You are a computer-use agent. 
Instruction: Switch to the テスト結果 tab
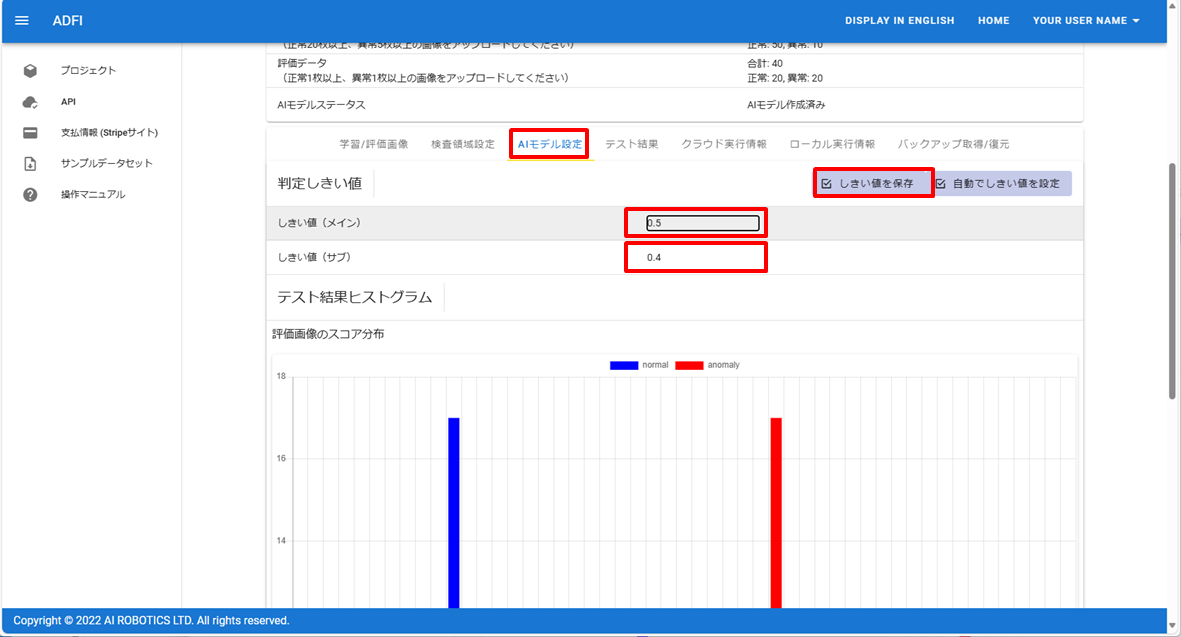click(631, 144)
